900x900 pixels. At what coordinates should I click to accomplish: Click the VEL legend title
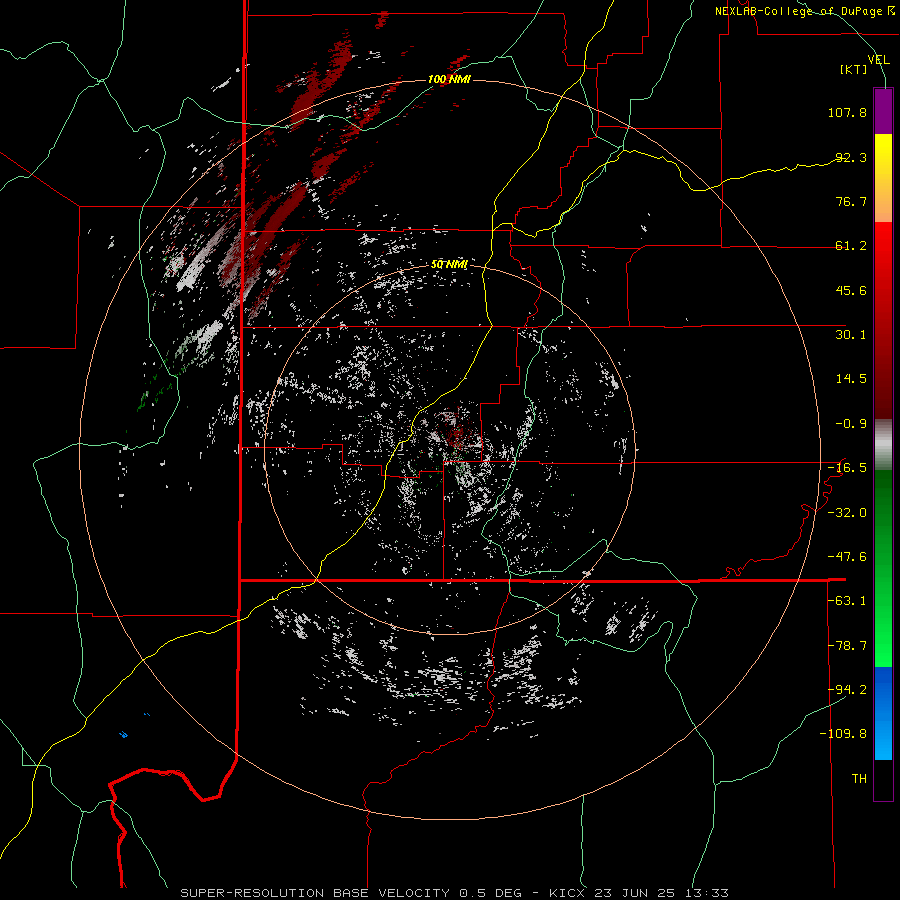[x=879, y=60]
